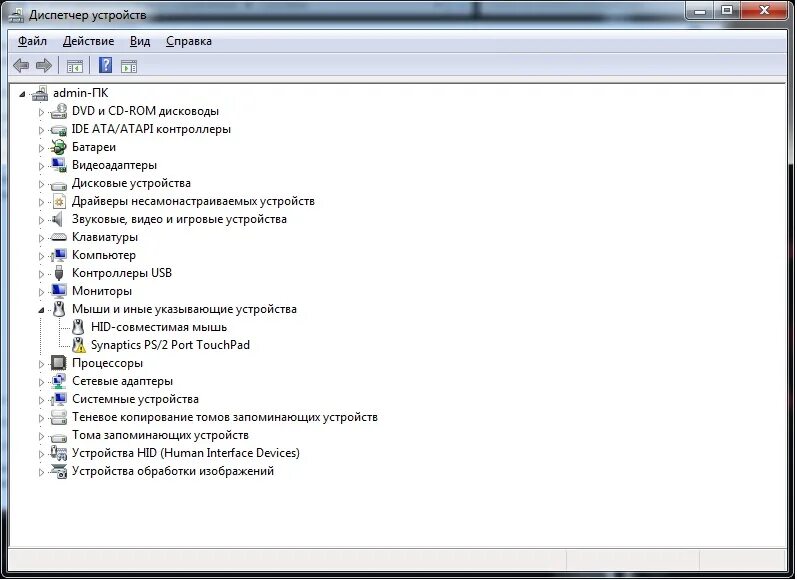Minimize the Диспетчер устройств window
Screen dimensions: 797x580
(x=701, y=11)
